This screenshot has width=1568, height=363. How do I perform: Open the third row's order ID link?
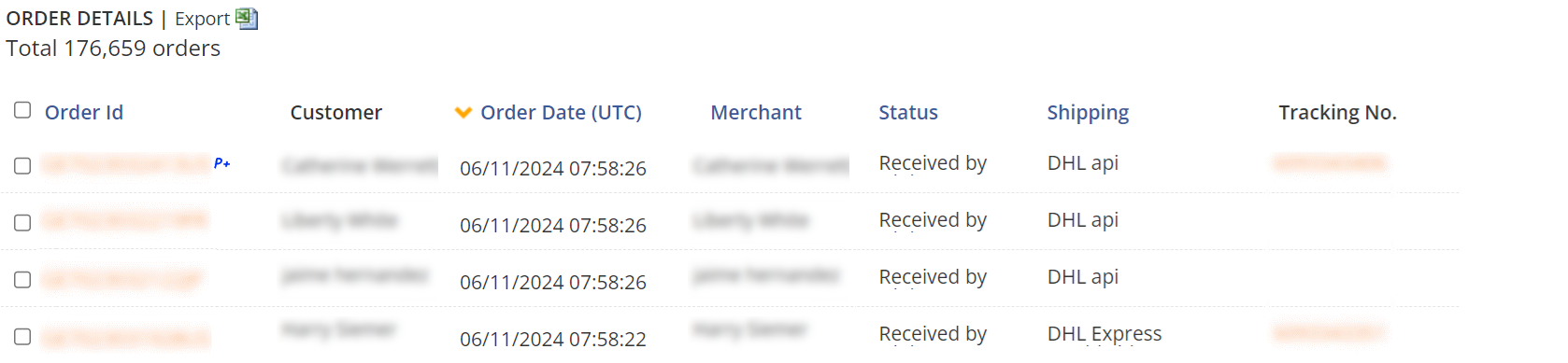(x=122, y=278)
